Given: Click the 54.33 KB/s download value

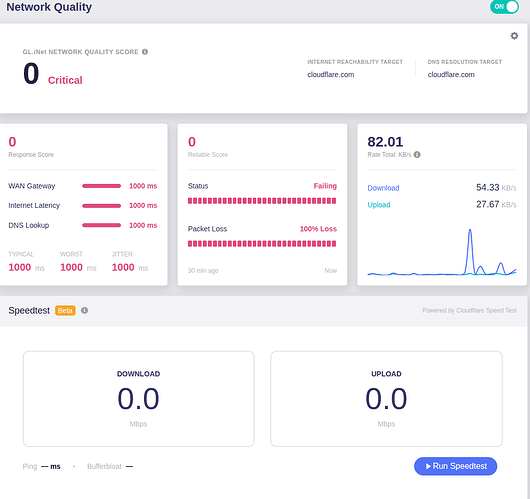Looking at the screenshot, I should 496,188.
